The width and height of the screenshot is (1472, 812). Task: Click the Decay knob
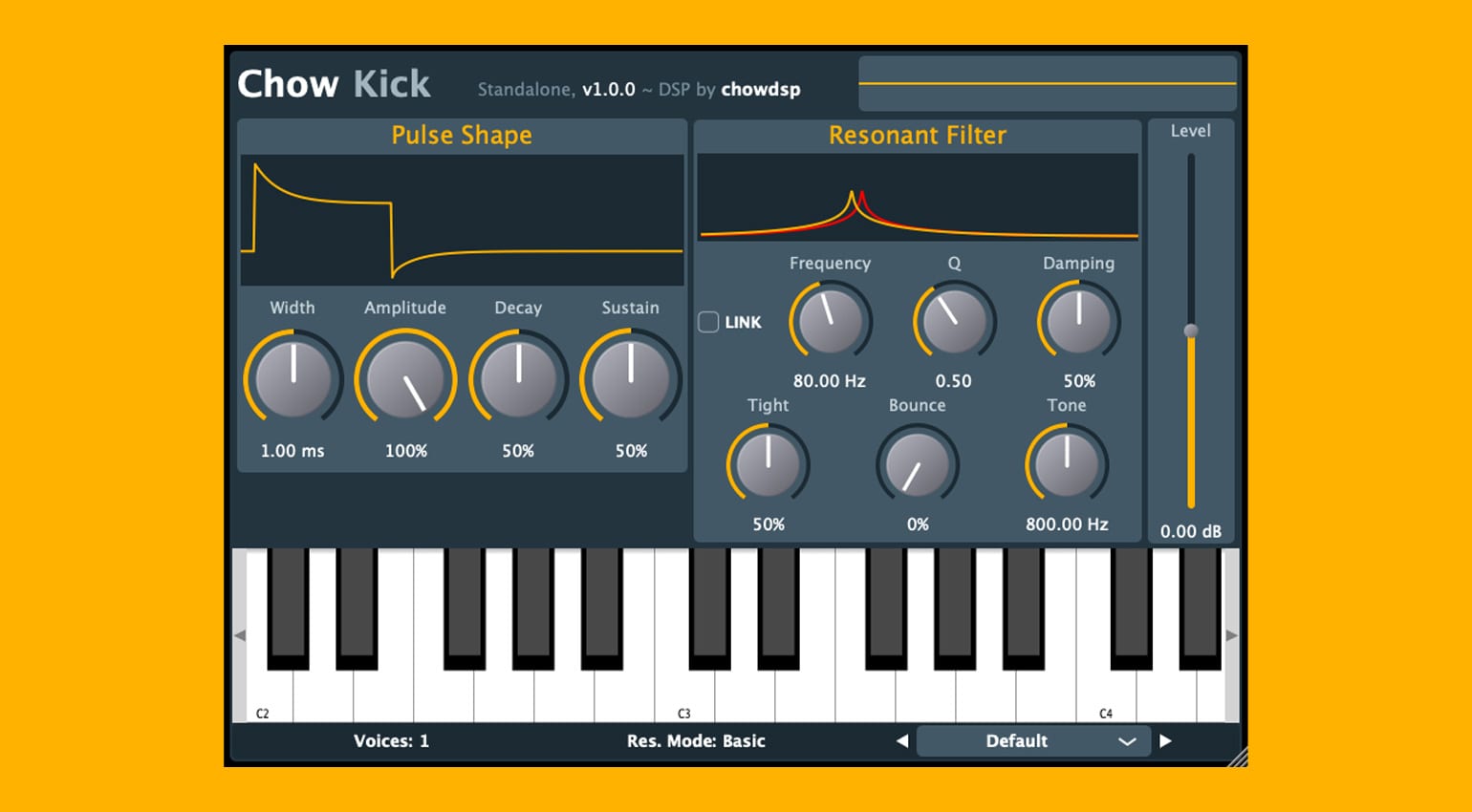(518, 378)
